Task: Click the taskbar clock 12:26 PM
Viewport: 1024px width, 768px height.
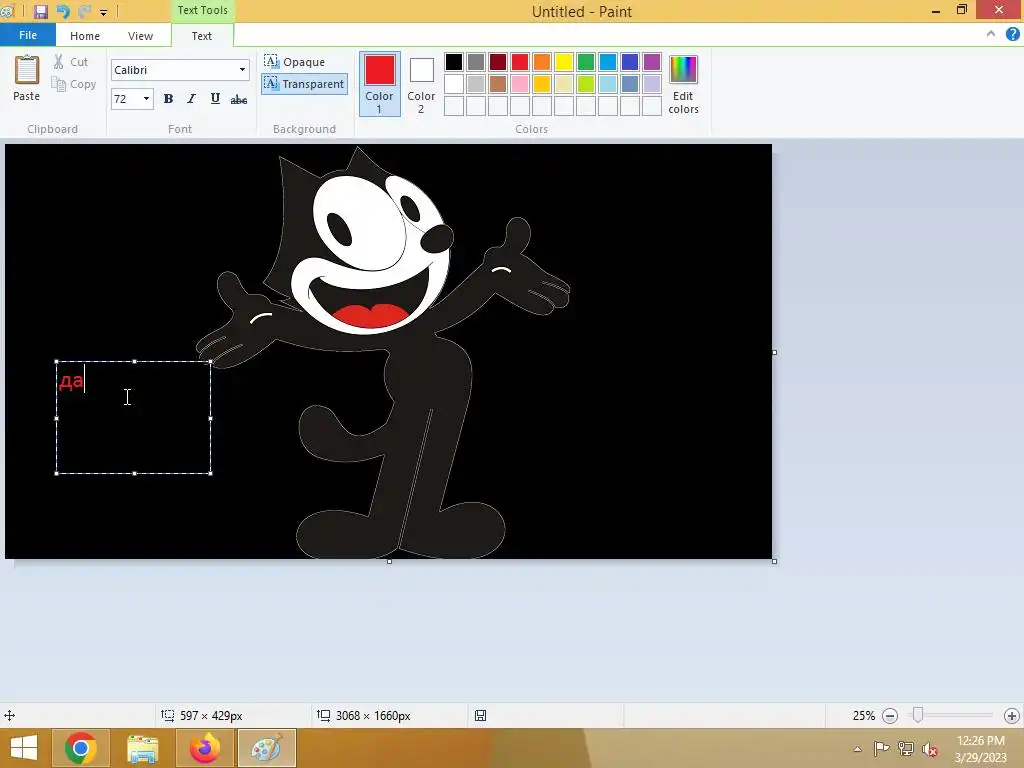Action: [980, 741]
